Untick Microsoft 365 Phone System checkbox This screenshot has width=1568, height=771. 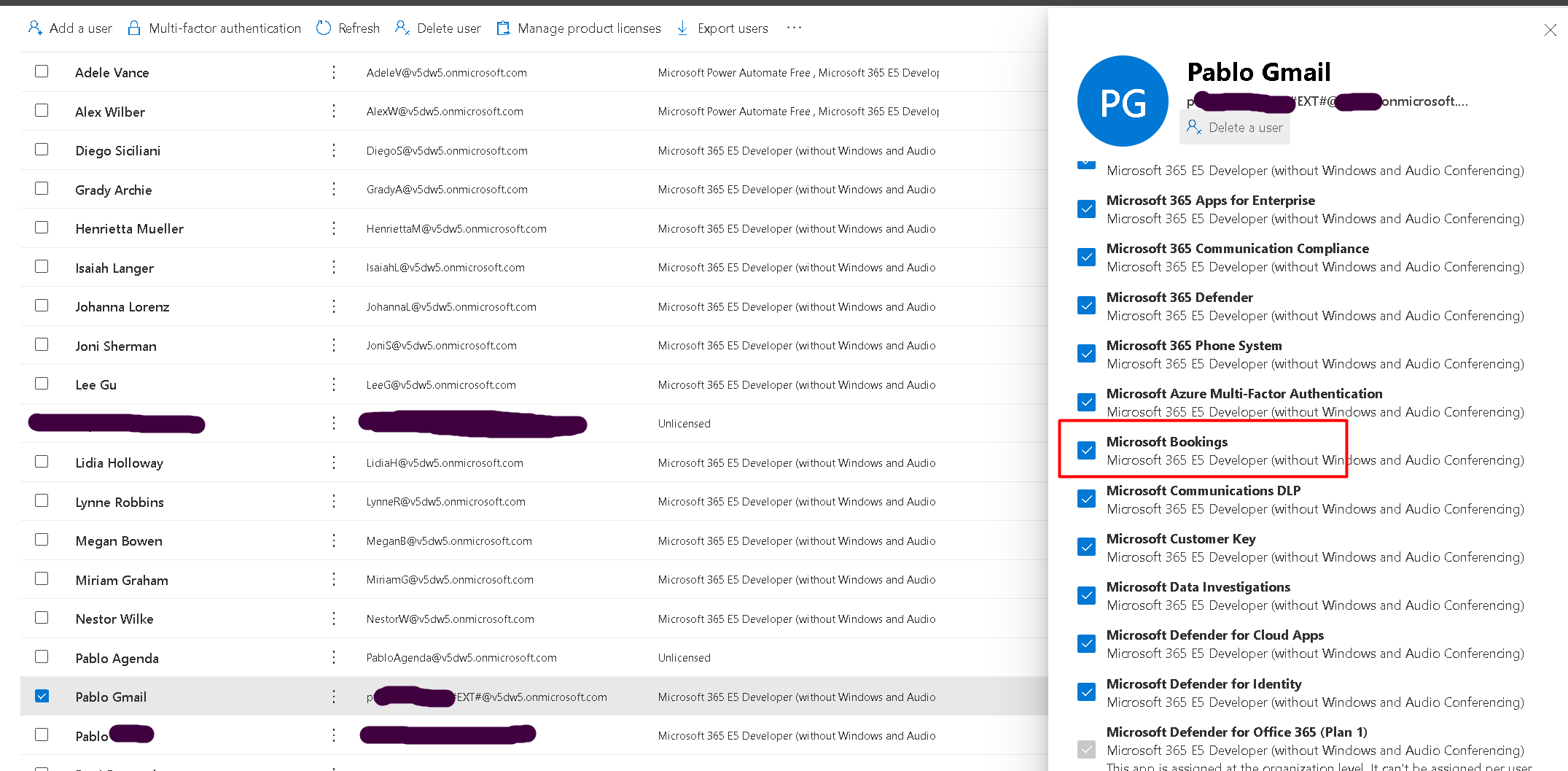(1086, 354)
